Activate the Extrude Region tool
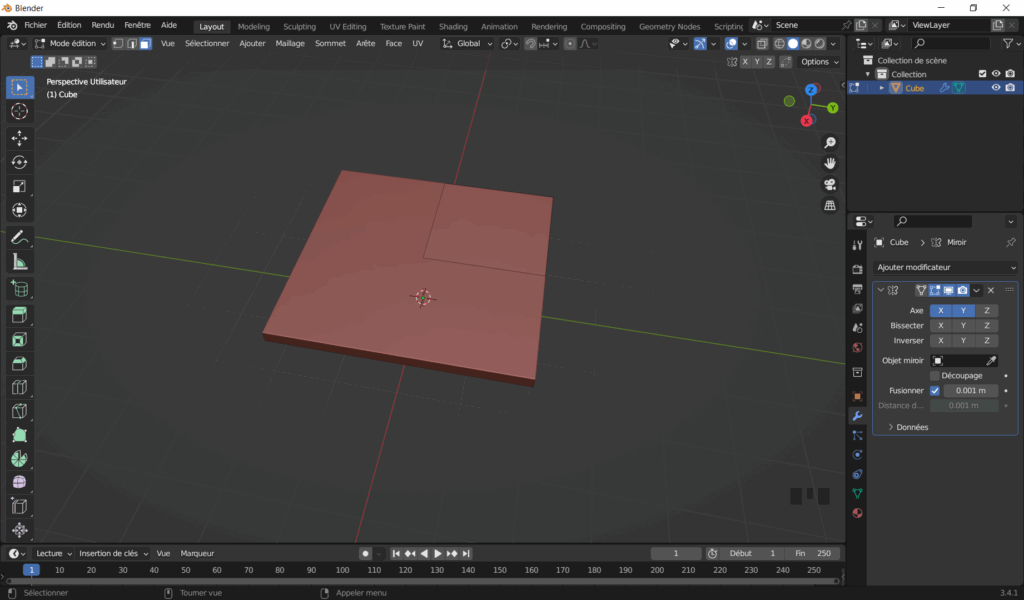 (20, 315)
